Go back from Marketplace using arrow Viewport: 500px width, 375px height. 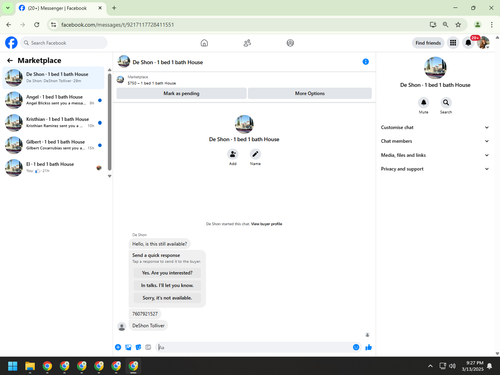10,60
